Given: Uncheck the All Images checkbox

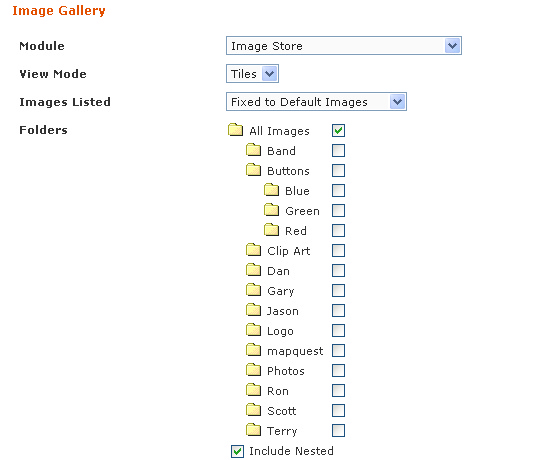Looking at the screenshot, I should 338,131.
